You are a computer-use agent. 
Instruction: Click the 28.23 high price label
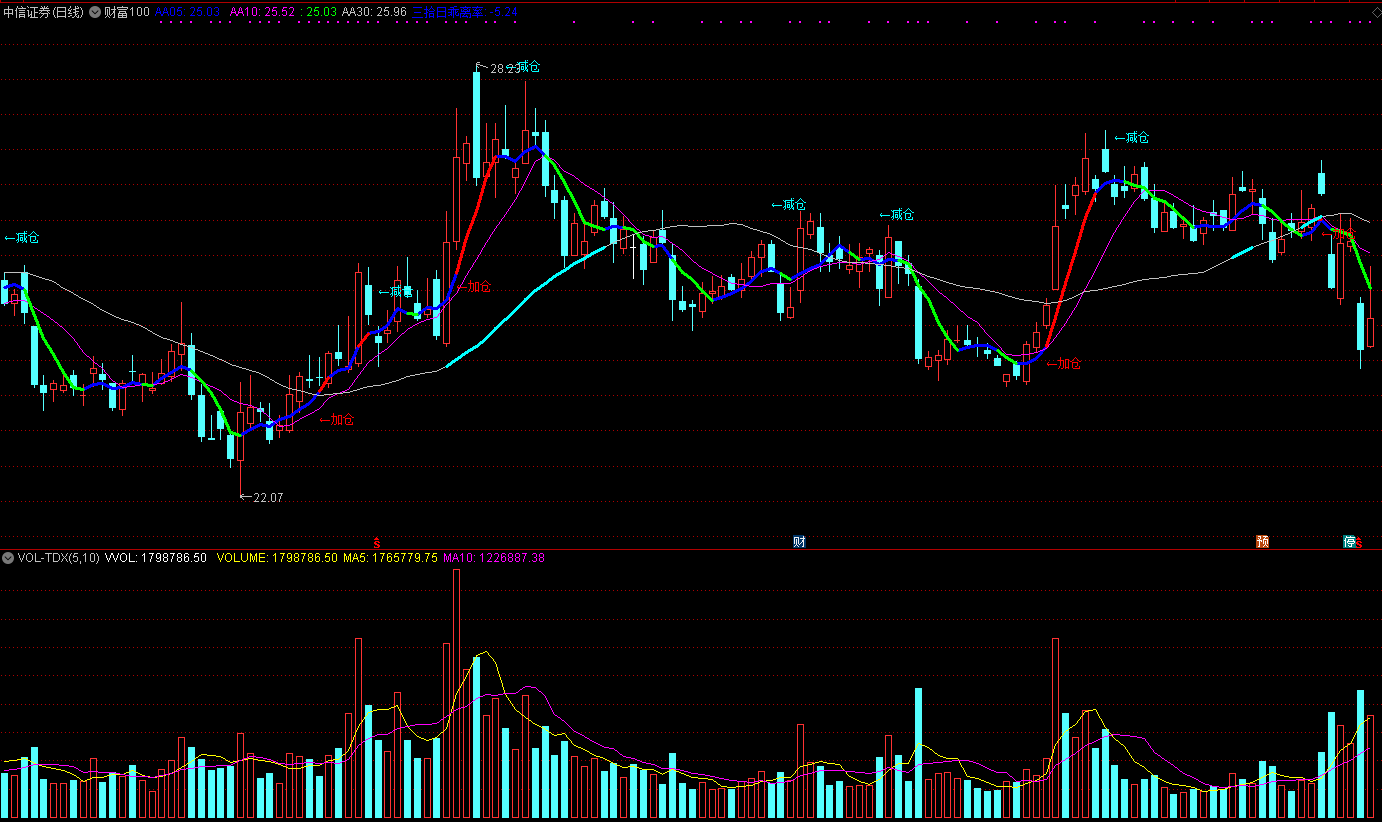point(505,69)
